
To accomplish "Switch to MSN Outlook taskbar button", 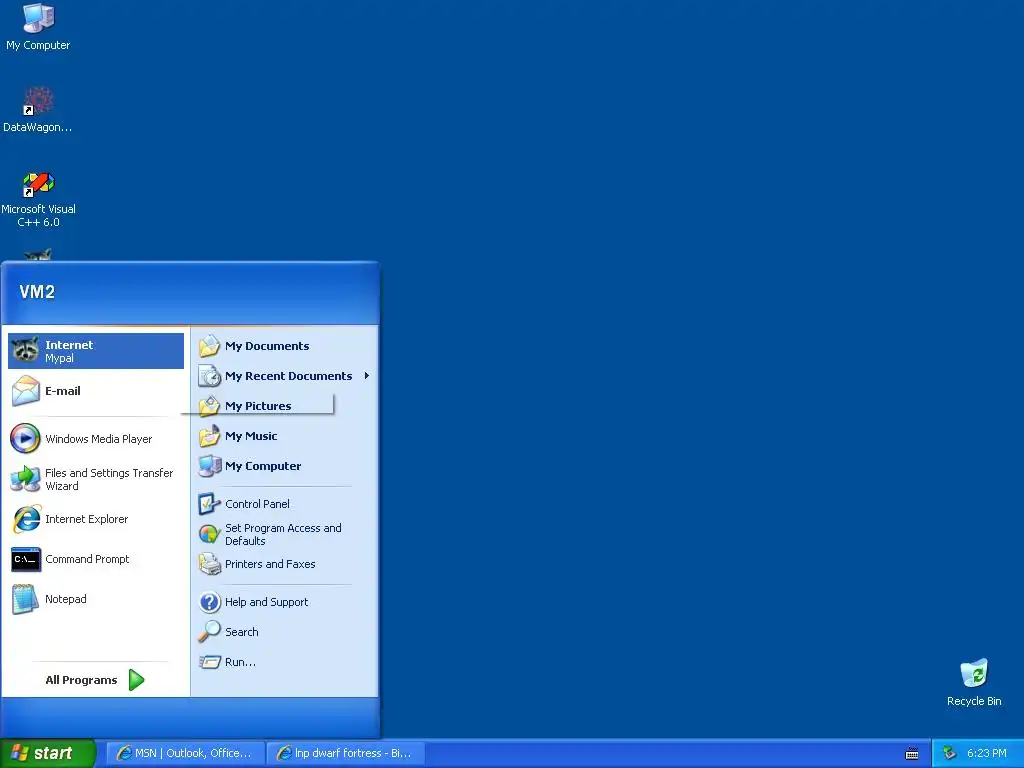I will tap(185, 754).
